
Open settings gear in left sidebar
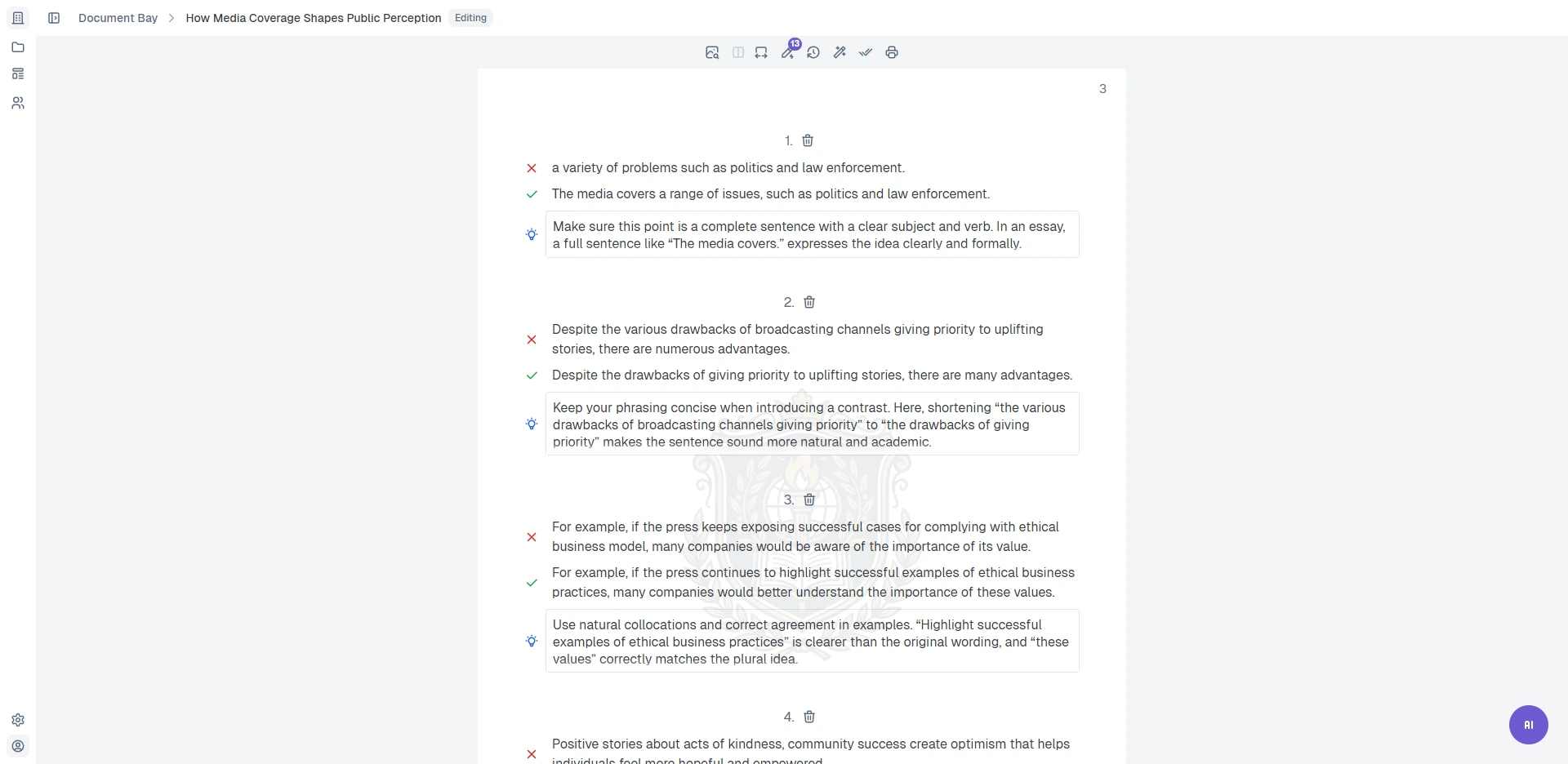coord(18,720)
